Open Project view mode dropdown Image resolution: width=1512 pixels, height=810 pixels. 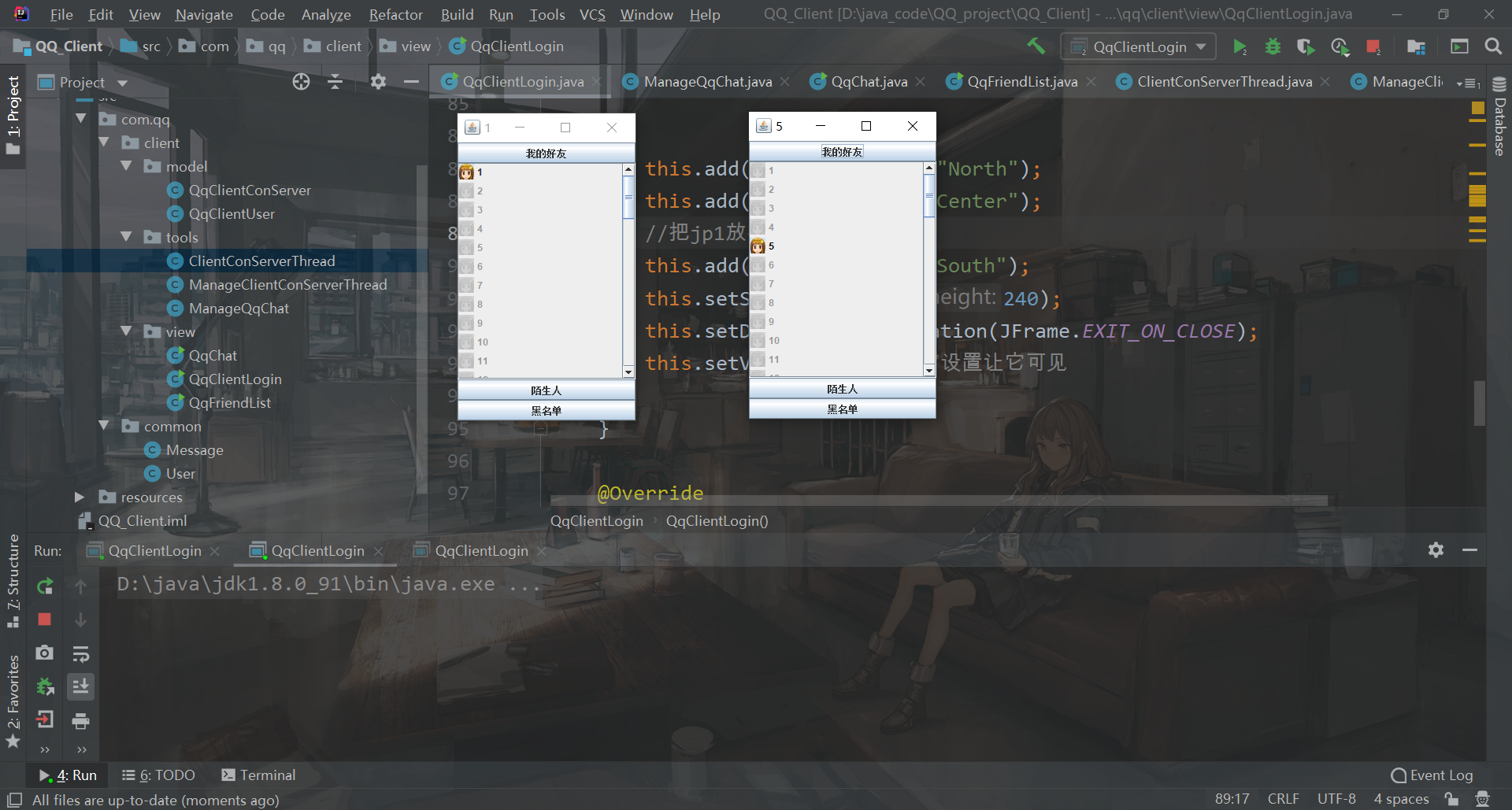coord(122,83)
